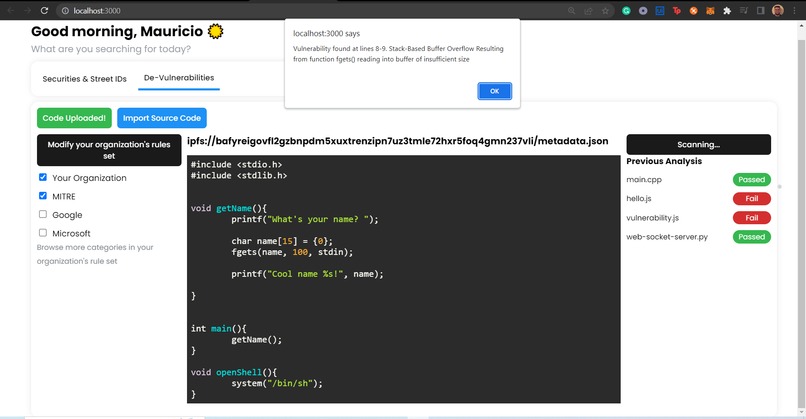Select vulnerability.js in Previous Analysis
Viewport: 806px width, 419px height.
pos(652,218)
